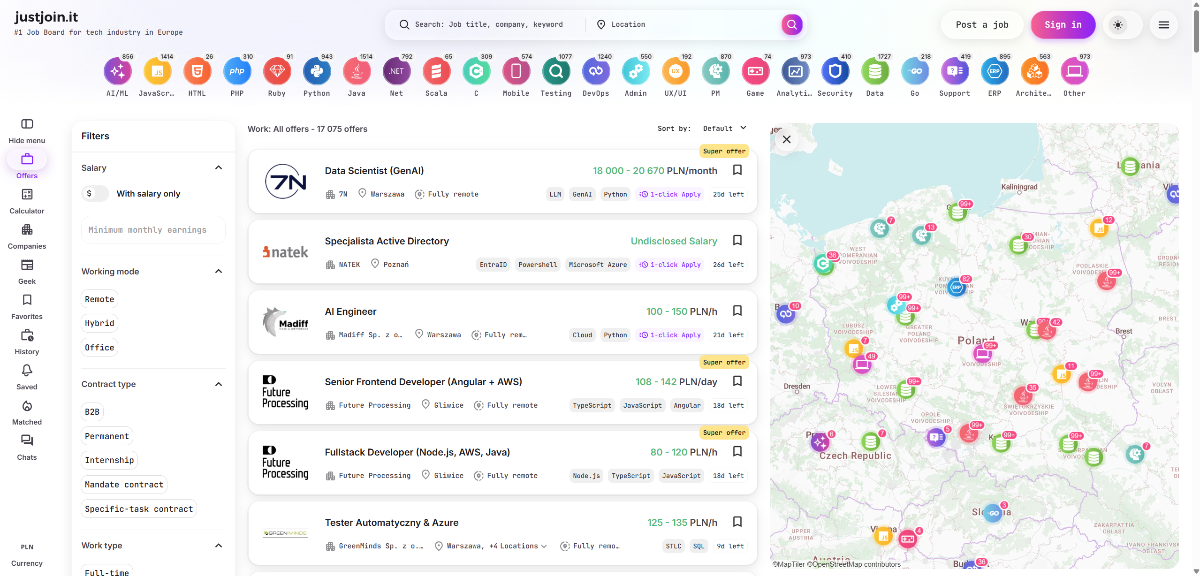
Task: Click the Minimum monthly earnings field
Action: pos(153,230)
